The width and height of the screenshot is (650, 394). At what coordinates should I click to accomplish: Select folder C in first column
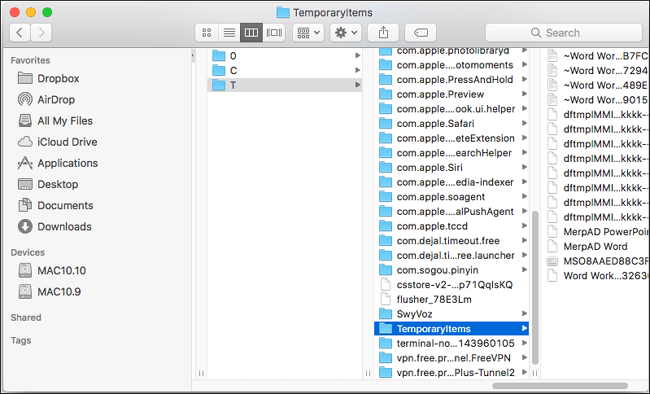[284, 71]
